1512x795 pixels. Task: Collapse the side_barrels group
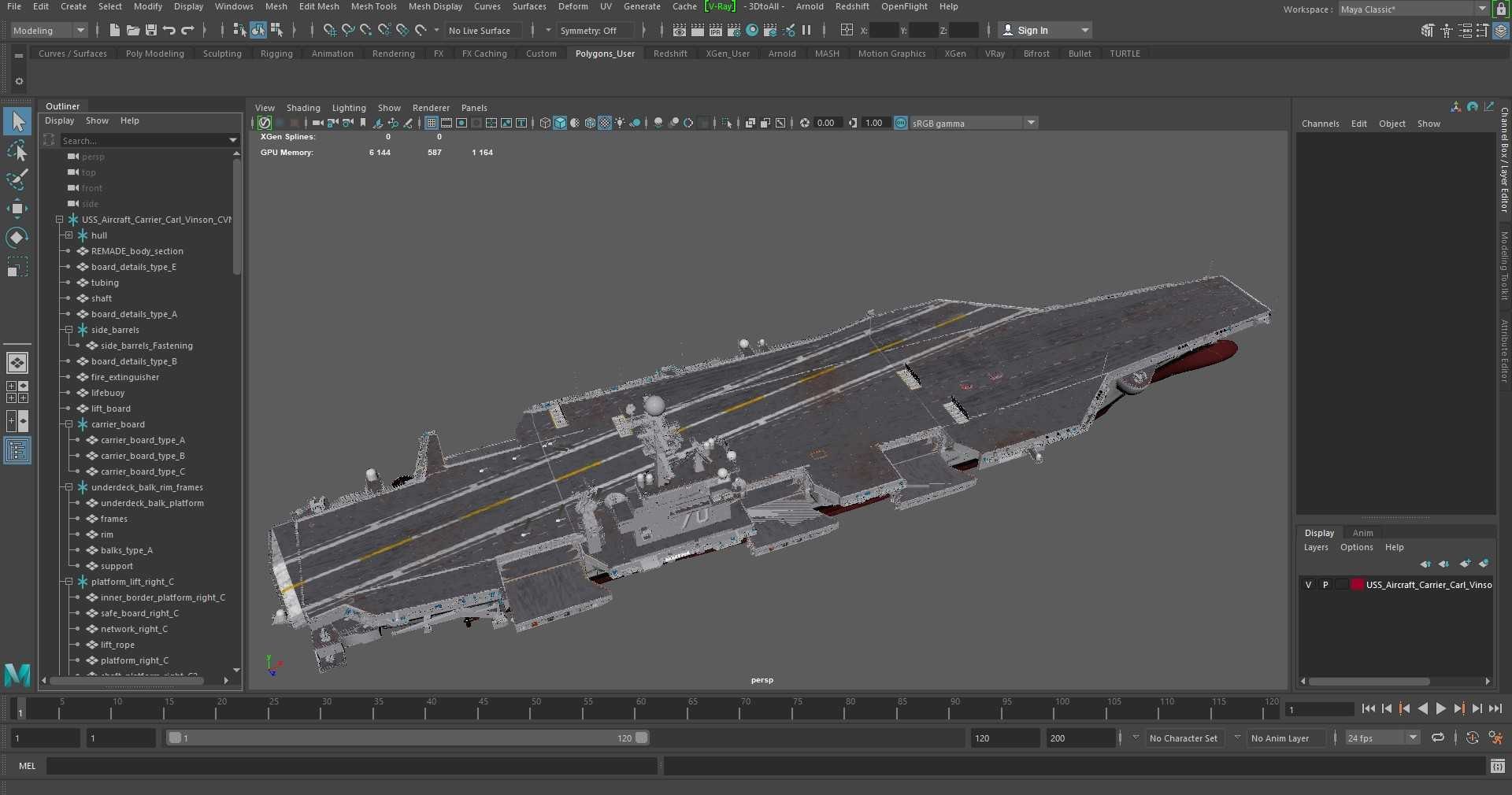click(x=69, y=330)
